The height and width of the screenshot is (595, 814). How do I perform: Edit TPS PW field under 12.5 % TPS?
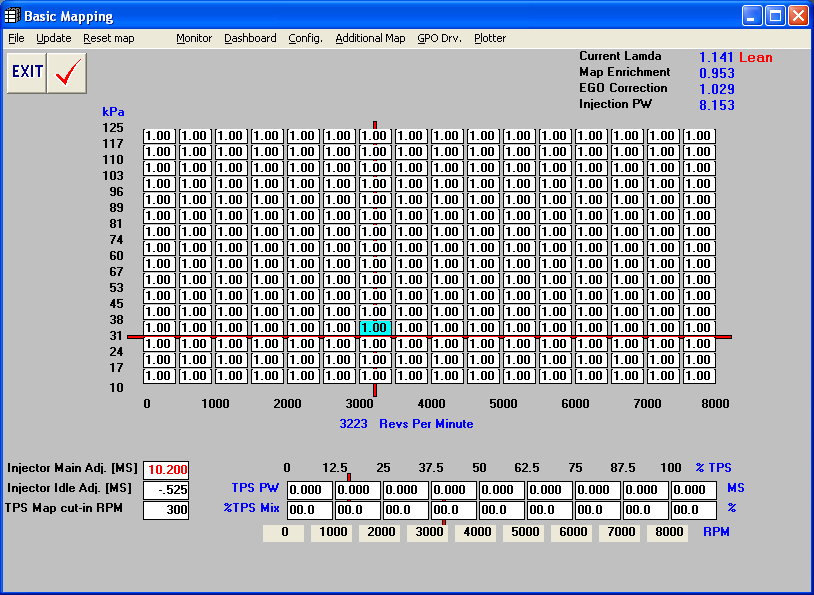click(x=358, y=490)
